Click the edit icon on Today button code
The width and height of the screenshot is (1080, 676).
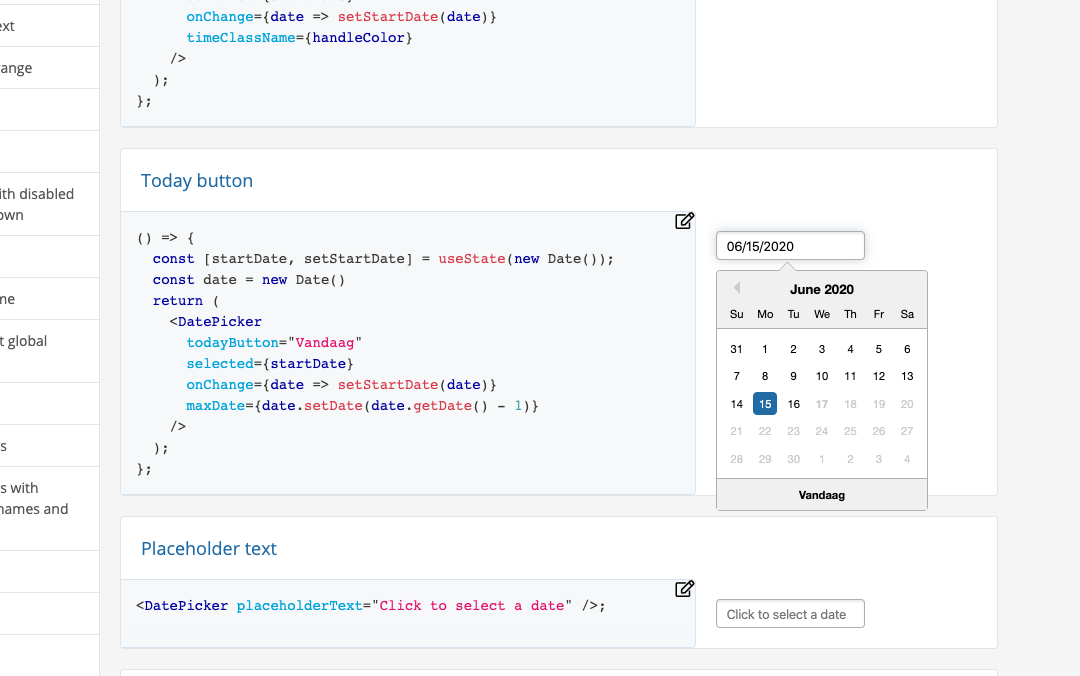pos(684,221)
